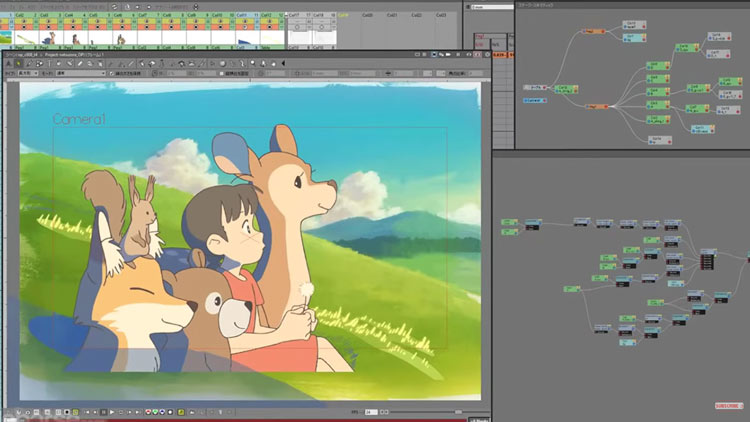The height and width of the screenshot is (422, 750).
Task: Toggle preview visibility for column Col8
Action: [171, 21]
